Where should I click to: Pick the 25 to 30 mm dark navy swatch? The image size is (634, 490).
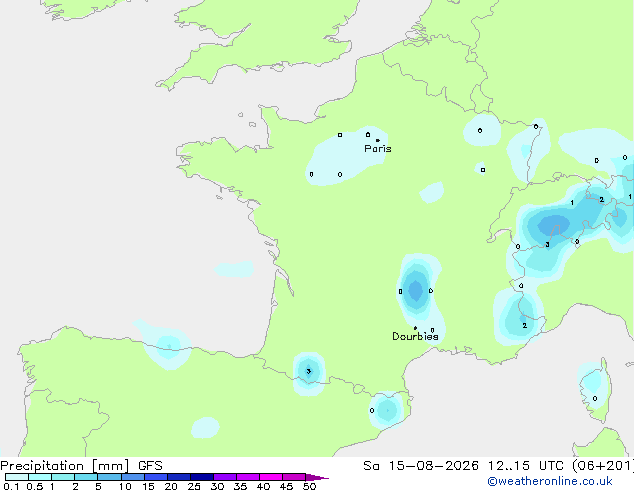pos(202,477)
